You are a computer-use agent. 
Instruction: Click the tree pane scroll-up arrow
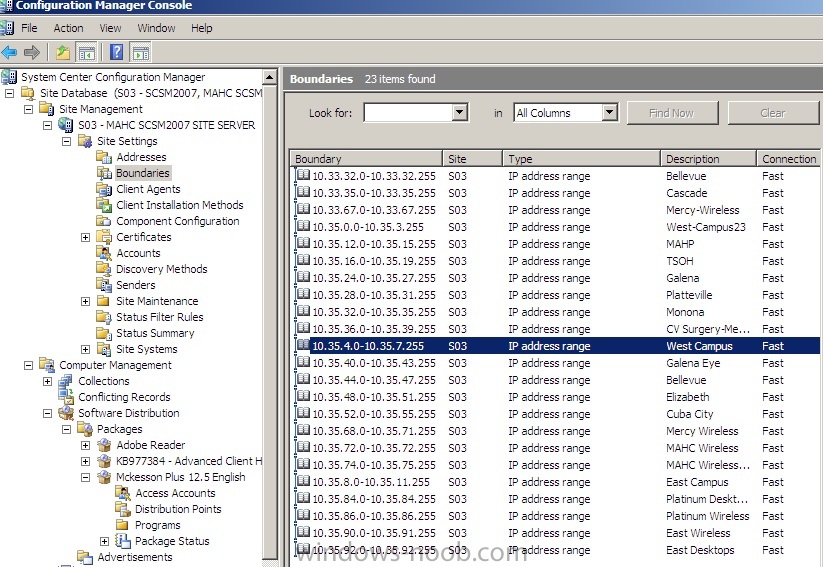pos(270,78)
